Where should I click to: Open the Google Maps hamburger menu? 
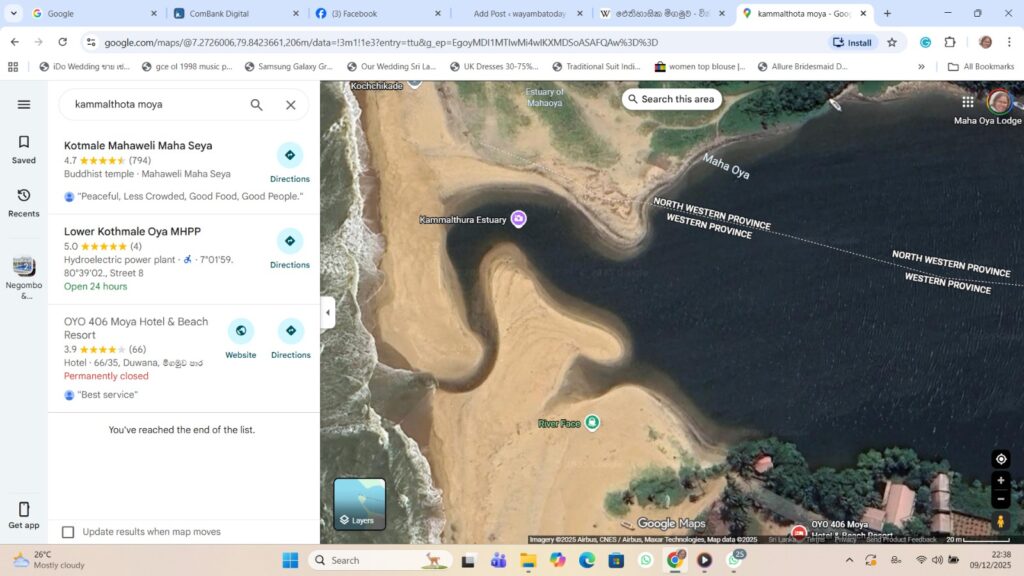pyautogui.click(x=24, y=104)
